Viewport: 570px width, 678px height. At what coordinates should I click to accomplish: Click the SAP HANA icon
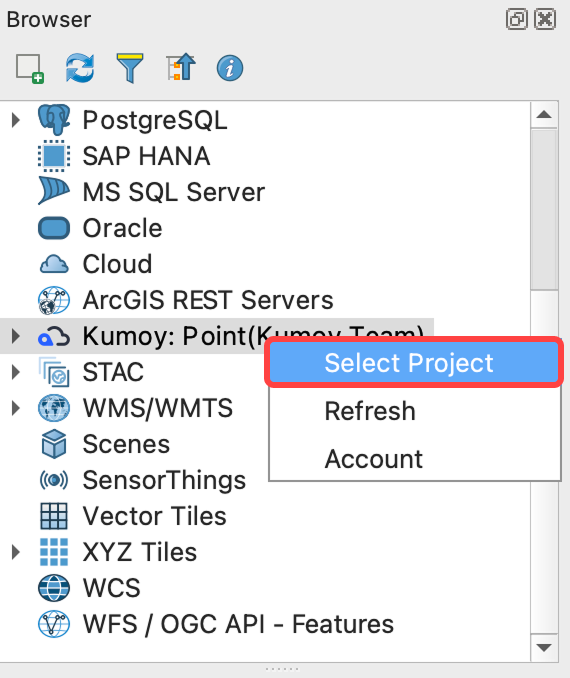54,156
